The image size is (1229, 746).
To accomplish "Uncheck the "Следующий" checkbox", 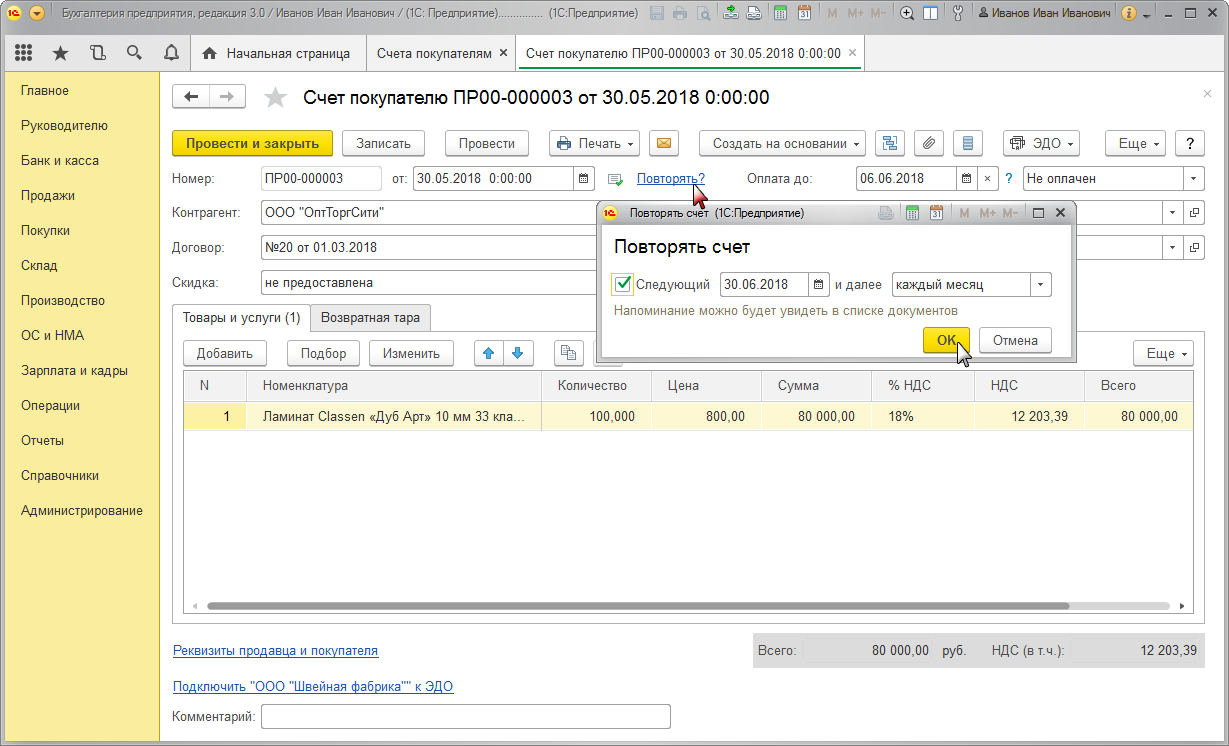I will [x=623, y=284].
